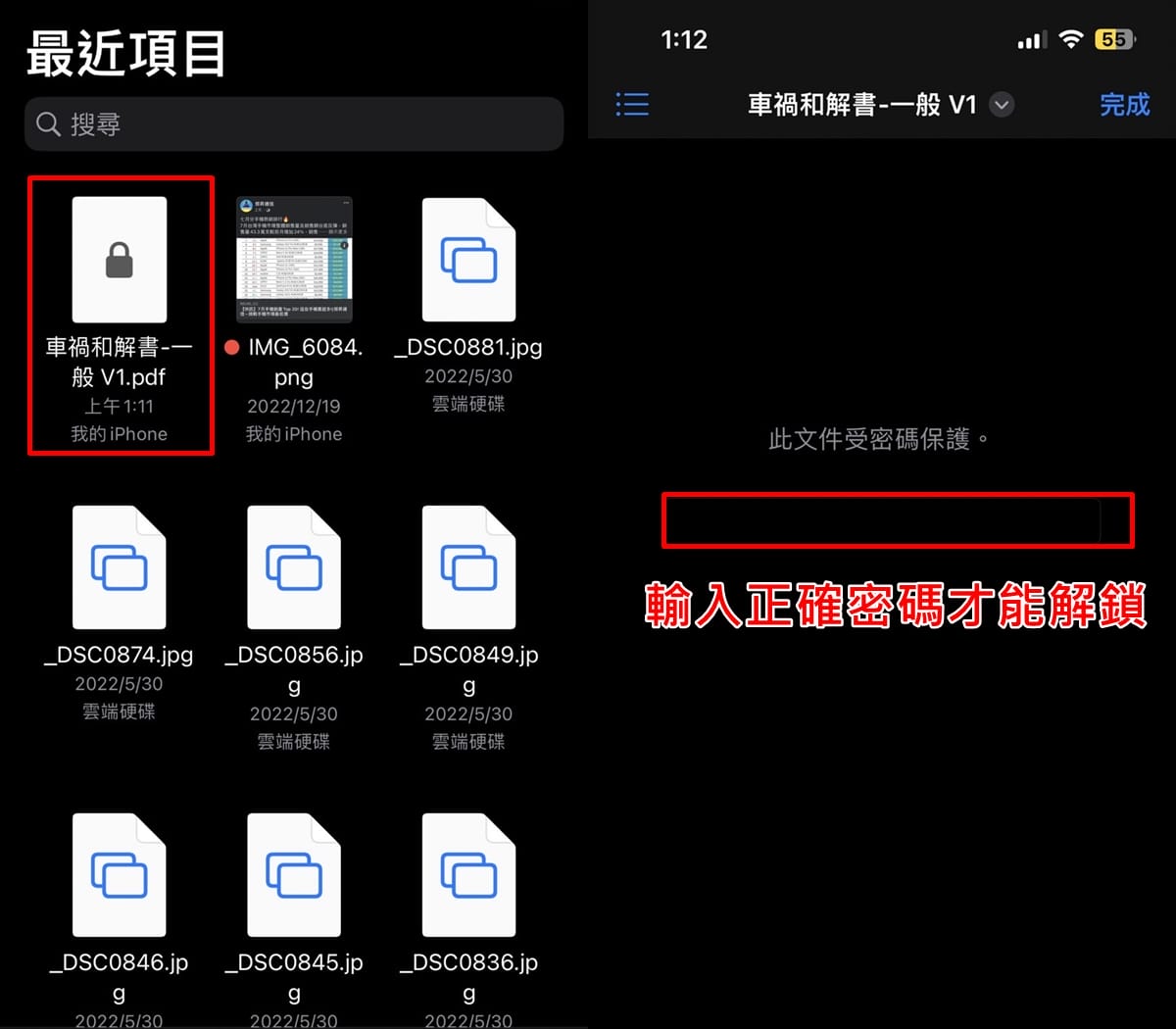Select the 車禍和解書-一般 V1.pdf filename label
Viewport: 1176px width, 1029px height.
(120, 362)
